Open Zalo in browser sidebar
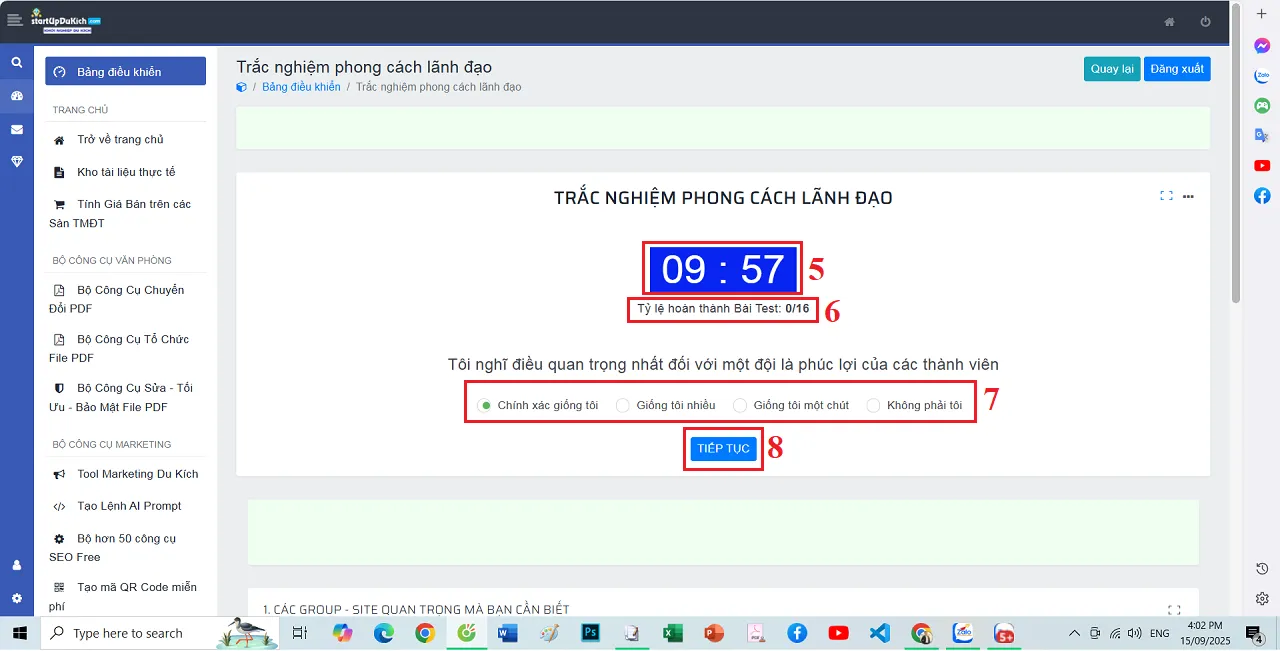 point(1262,76)
